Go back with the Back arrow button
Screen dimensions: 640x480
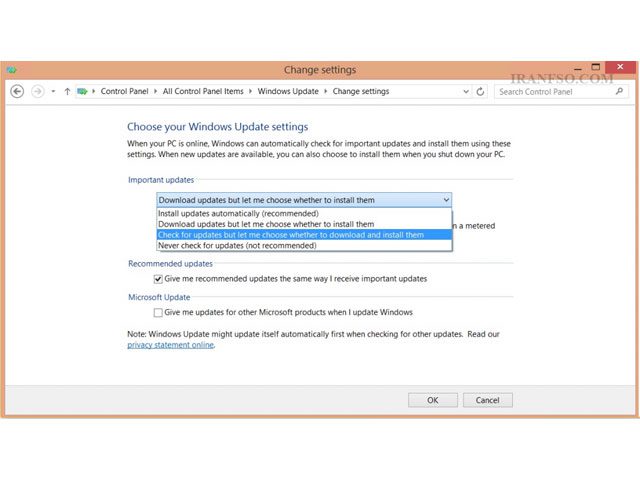pyautogui.click(x=17, y=91)
